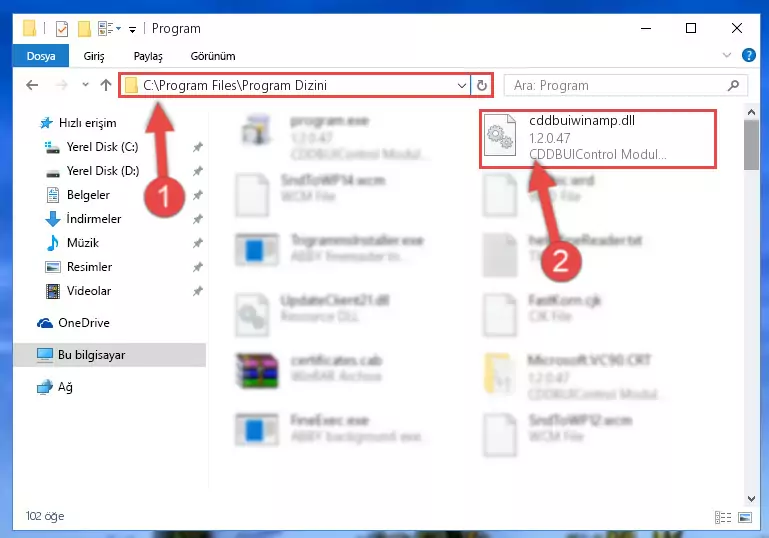Open Customize Quick Access Toolbar dropdown
Viewport: 769px width, 538px height.
(132, 30)
